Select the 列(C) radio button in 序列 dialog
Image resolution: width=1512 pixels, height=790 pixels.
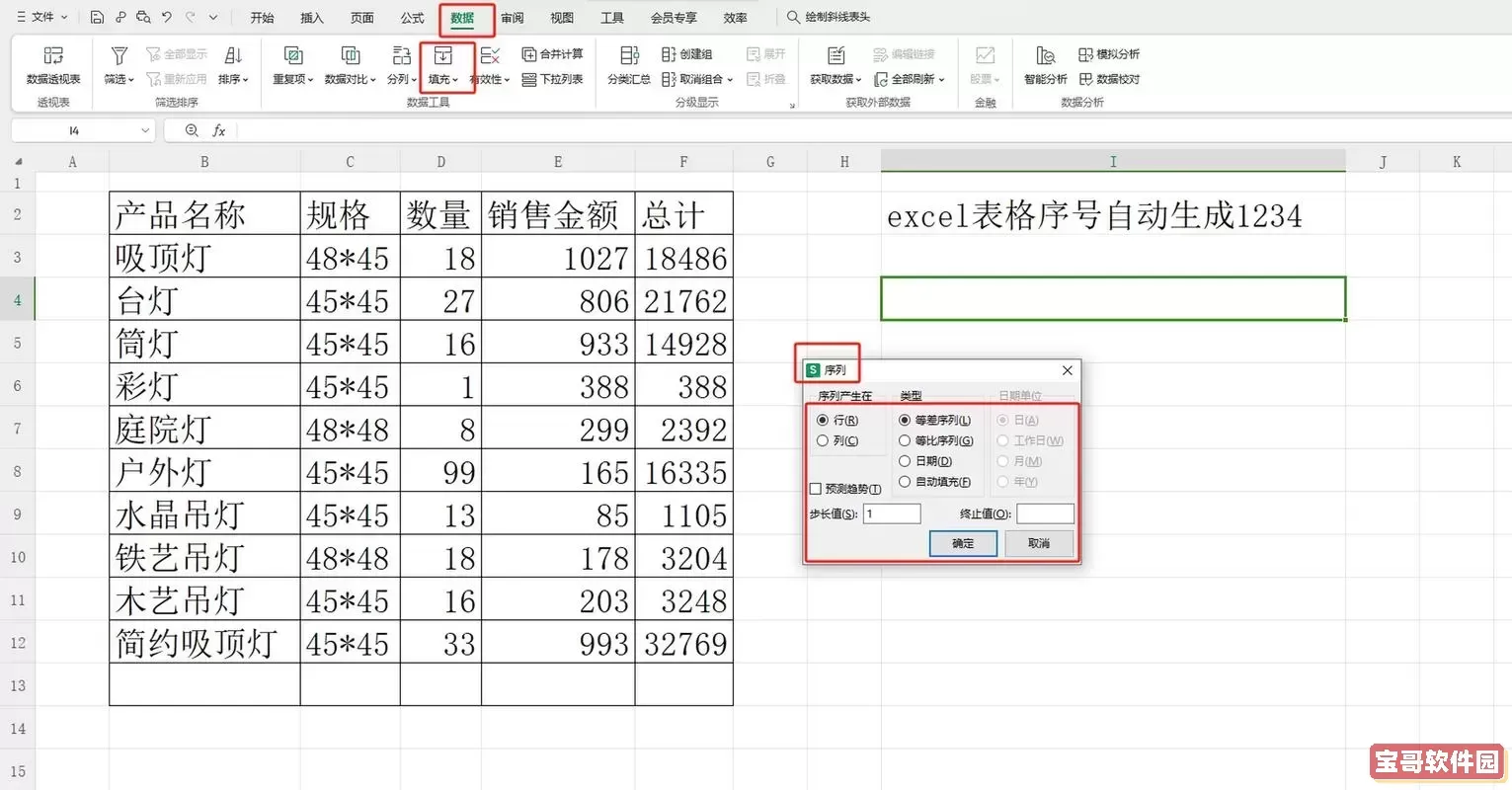coord(823,441)
